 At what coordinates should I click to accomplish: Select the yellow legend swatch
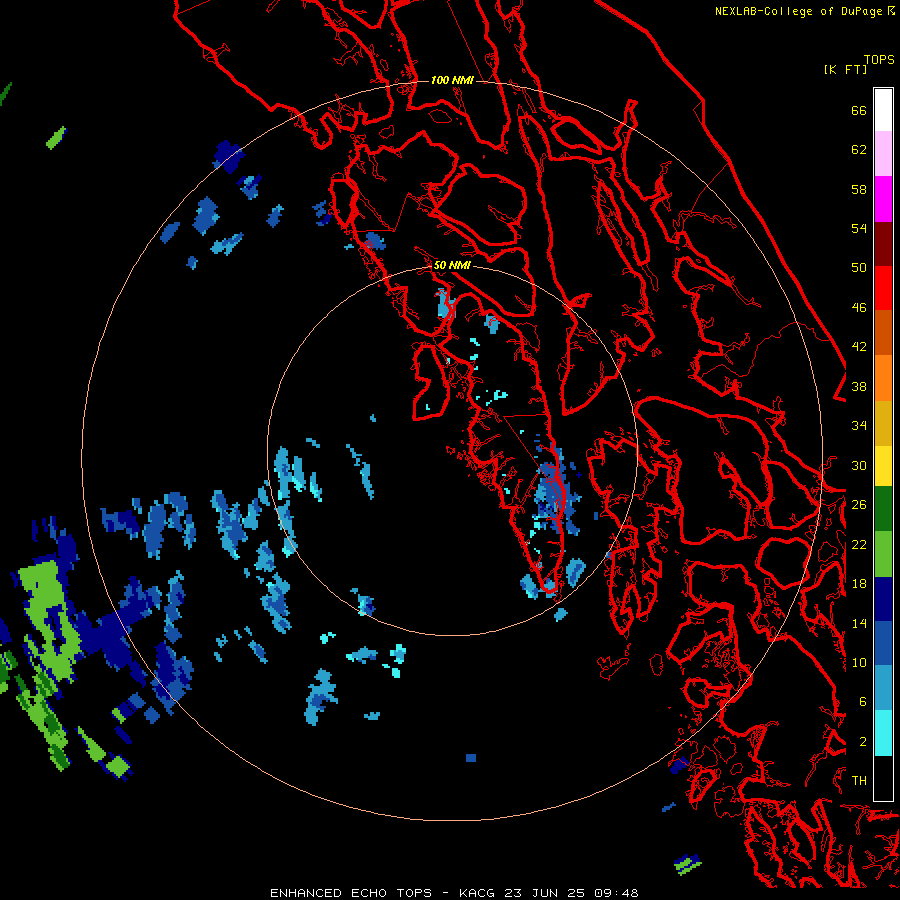[x=883, y=465]
